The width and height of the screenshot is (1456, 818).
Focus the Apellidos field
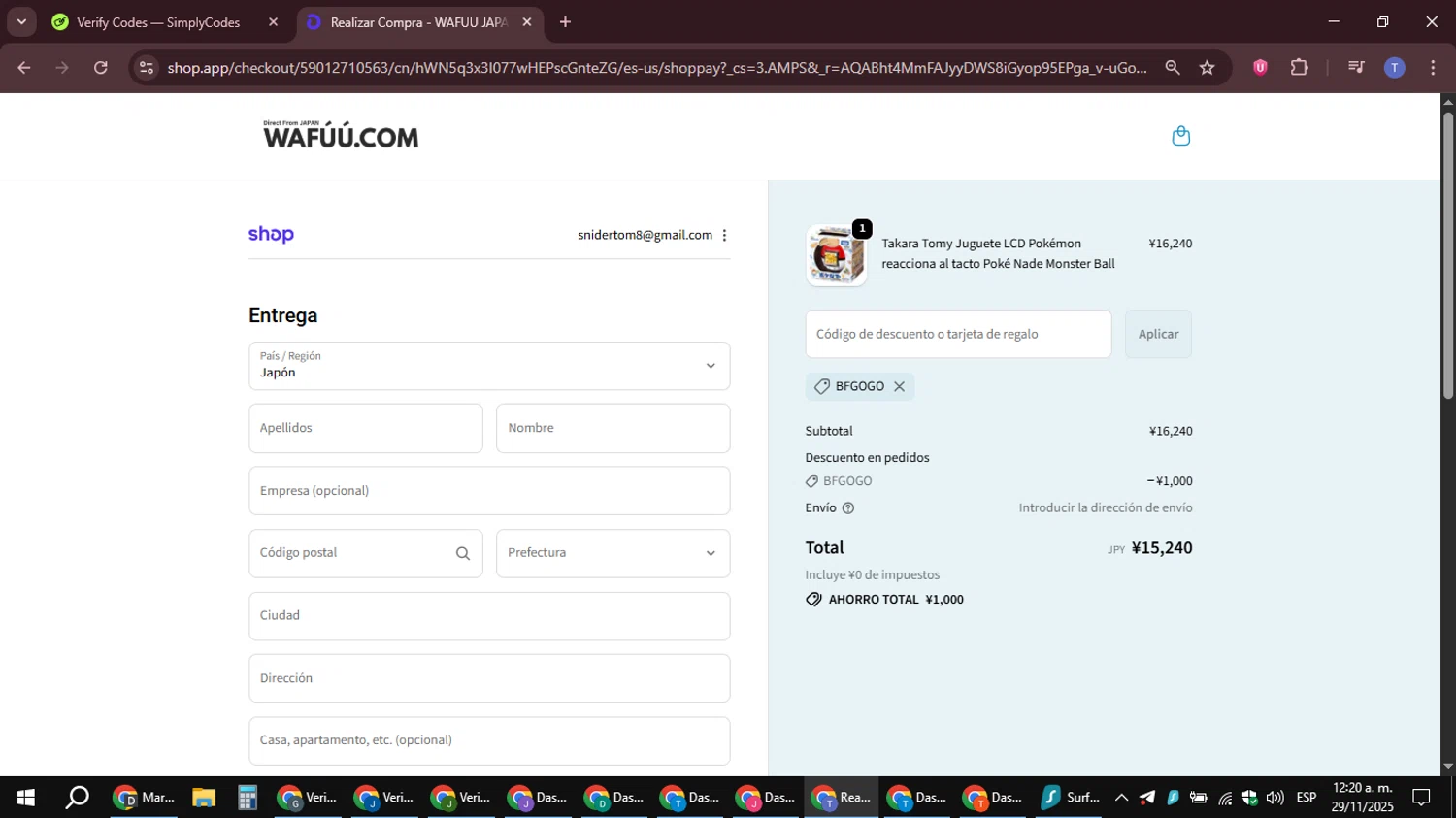click(365, 428)
